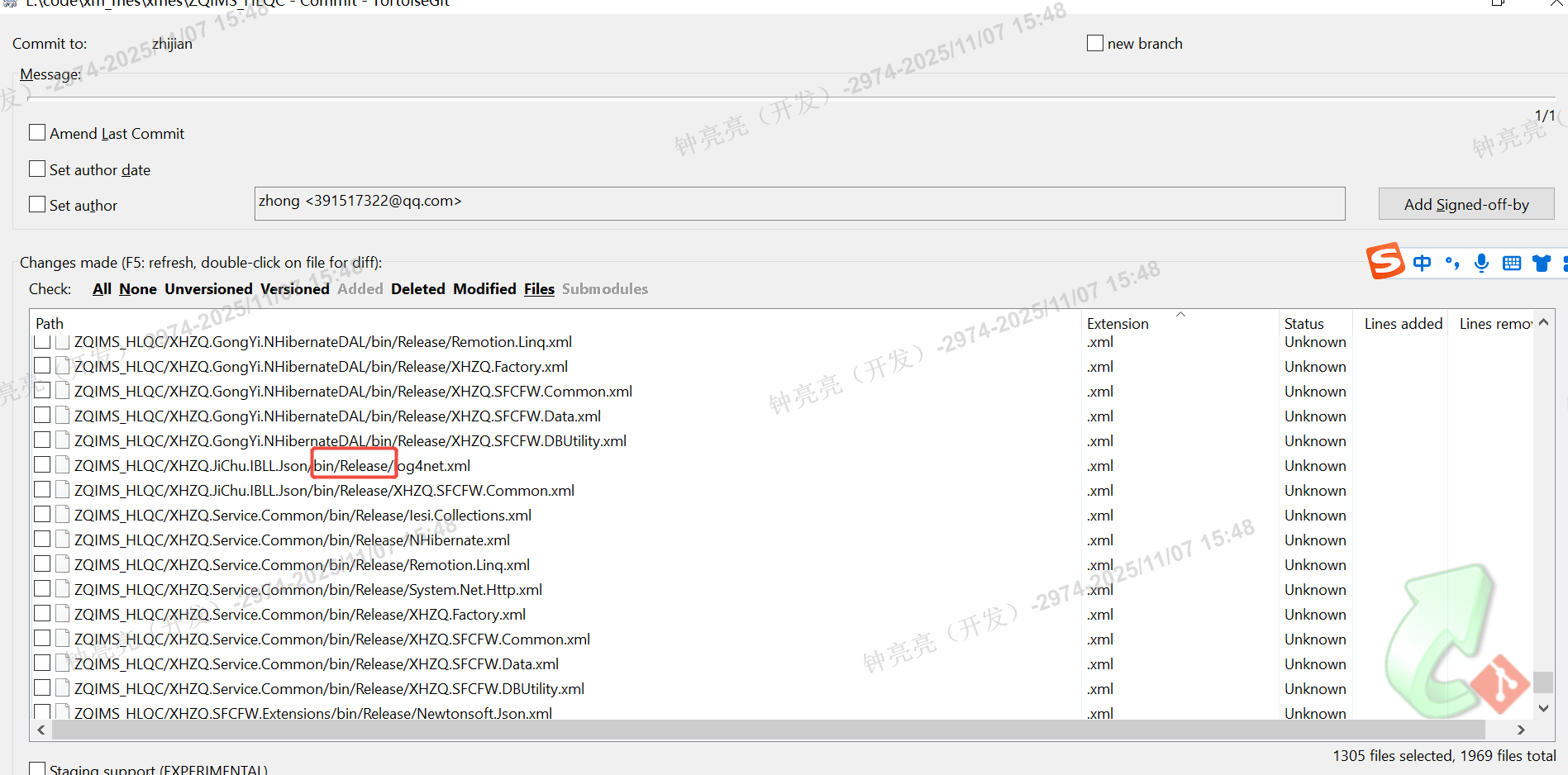Click file list scroll up arrow
The width and height of the screenshot is (1568, 775).
coord(1543,322)
